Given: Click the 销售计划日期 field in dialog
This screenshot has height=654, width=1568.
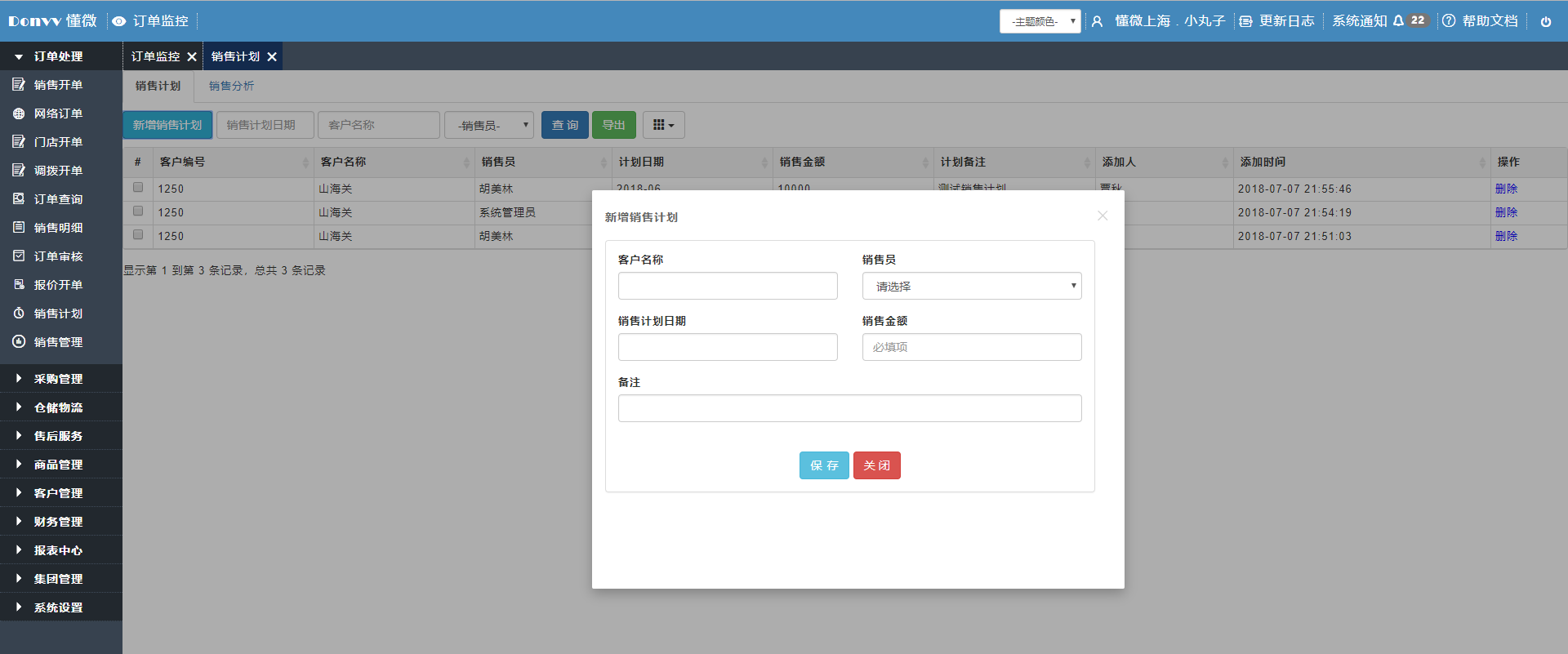Looking at the screenshot, I should (x=728, y=347).
